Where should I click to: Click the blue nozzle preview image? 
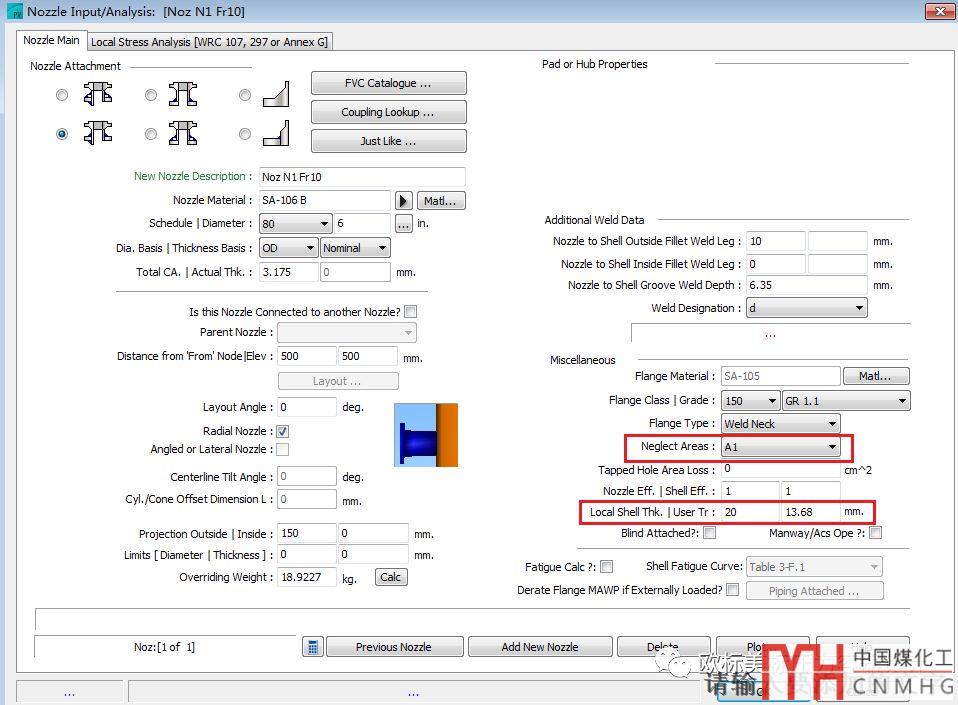(426, 434)
